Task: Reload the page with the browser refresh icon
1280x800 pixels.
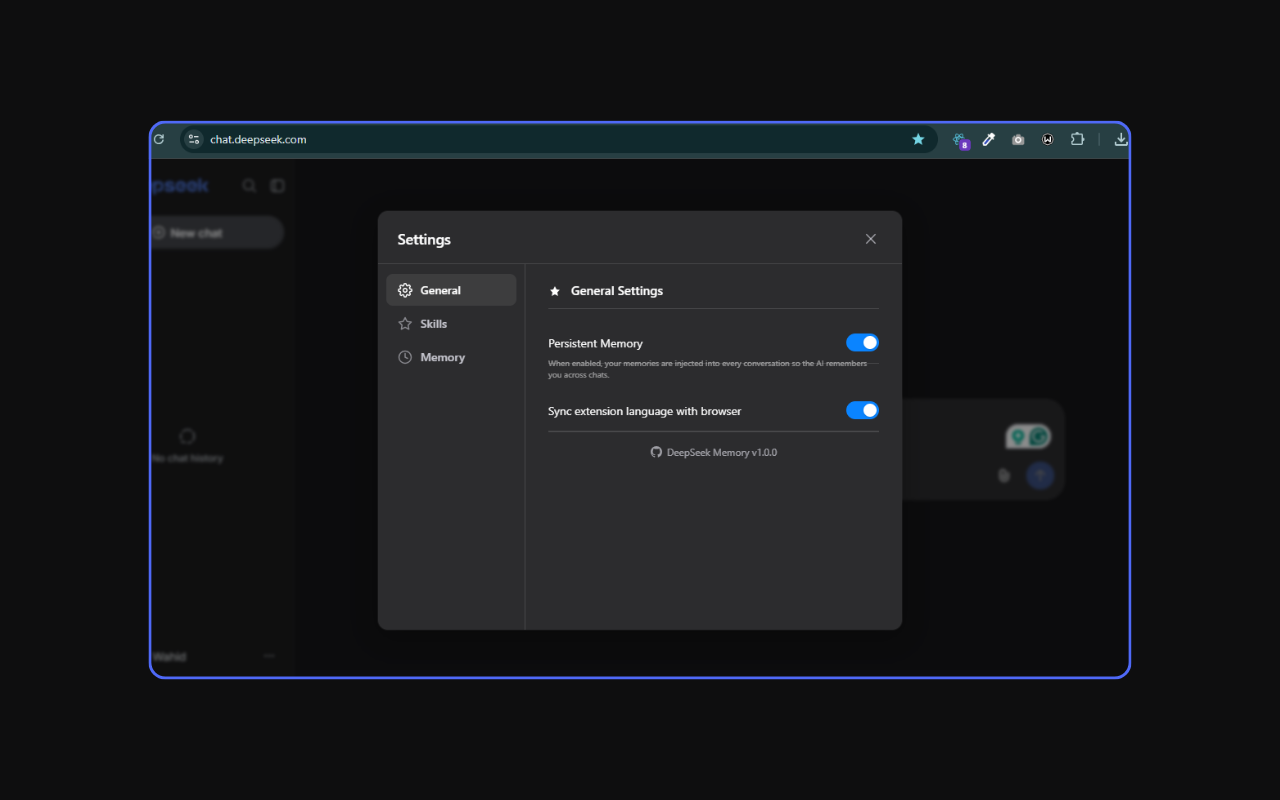Action: 159,139
